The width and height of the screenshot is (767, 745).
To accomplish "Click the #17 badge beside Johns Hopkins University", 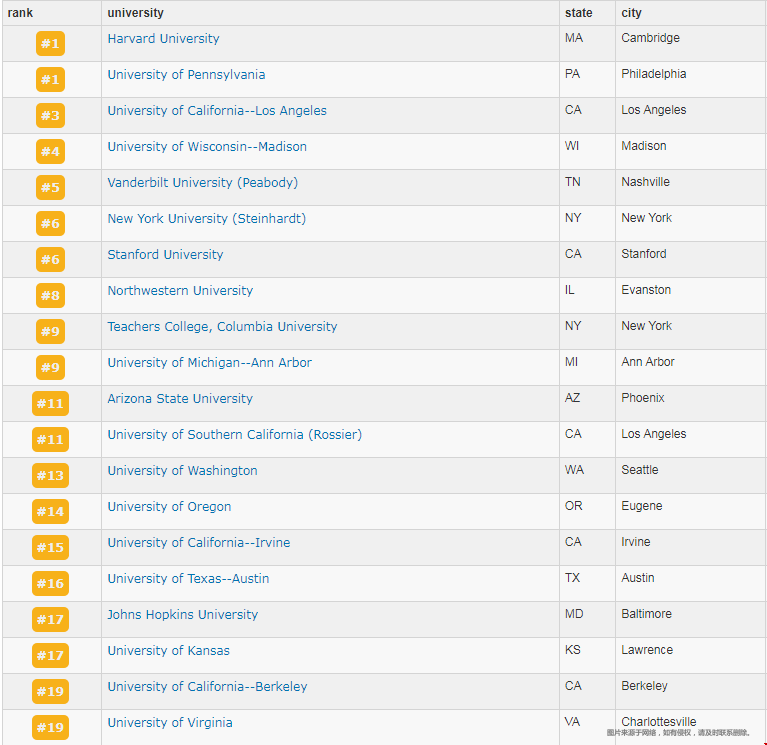I will coord(50,620).
